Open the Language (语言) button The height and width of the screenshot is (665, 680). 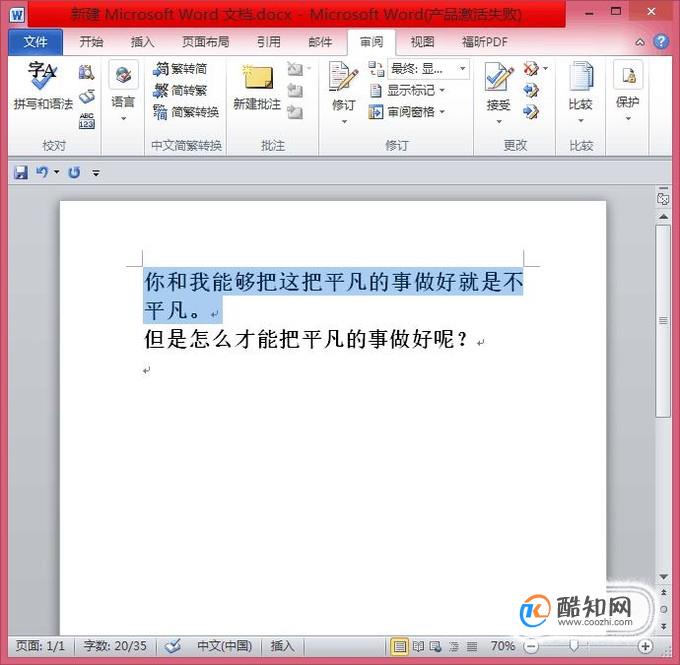click(x=123, y=91)
